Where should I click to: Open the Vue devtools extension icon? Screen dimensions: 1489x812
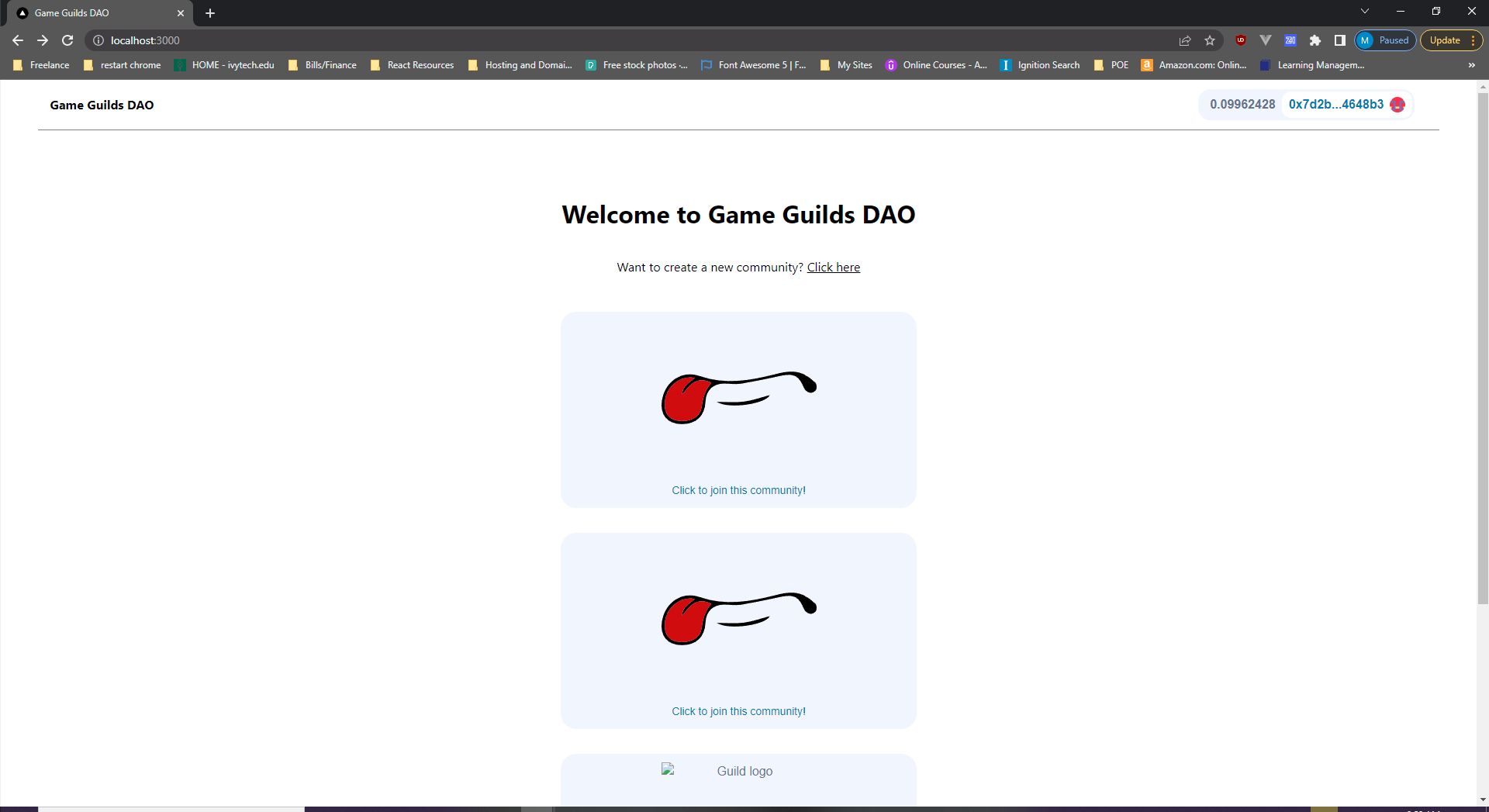[1266, 40]
